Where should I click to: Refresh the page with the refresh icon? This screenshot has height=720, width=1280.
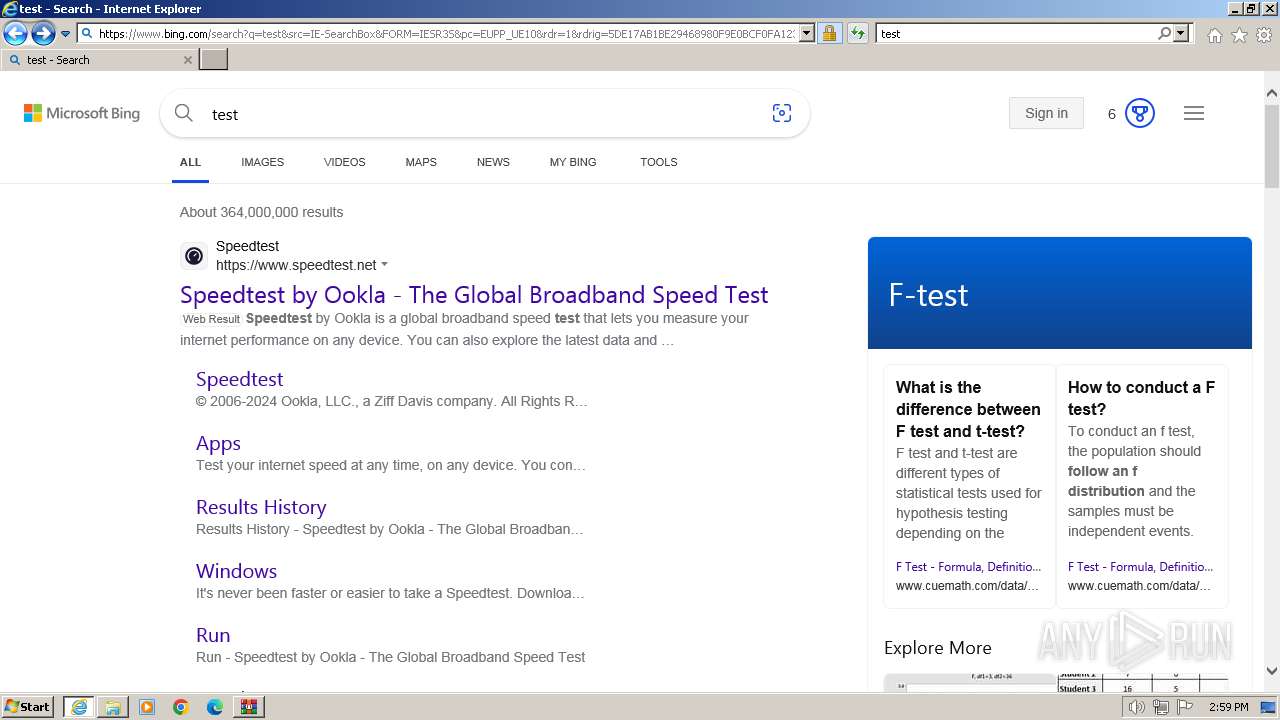point(857,33)
